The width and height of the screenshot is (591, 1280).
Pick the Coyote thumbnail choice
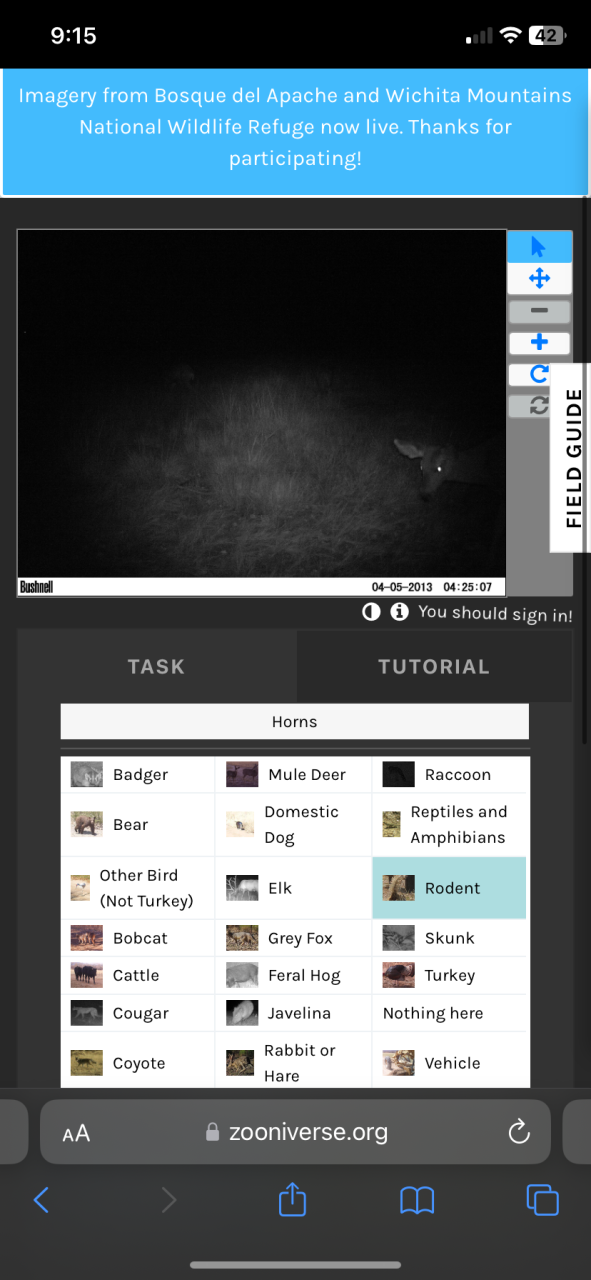(138, 1063)
